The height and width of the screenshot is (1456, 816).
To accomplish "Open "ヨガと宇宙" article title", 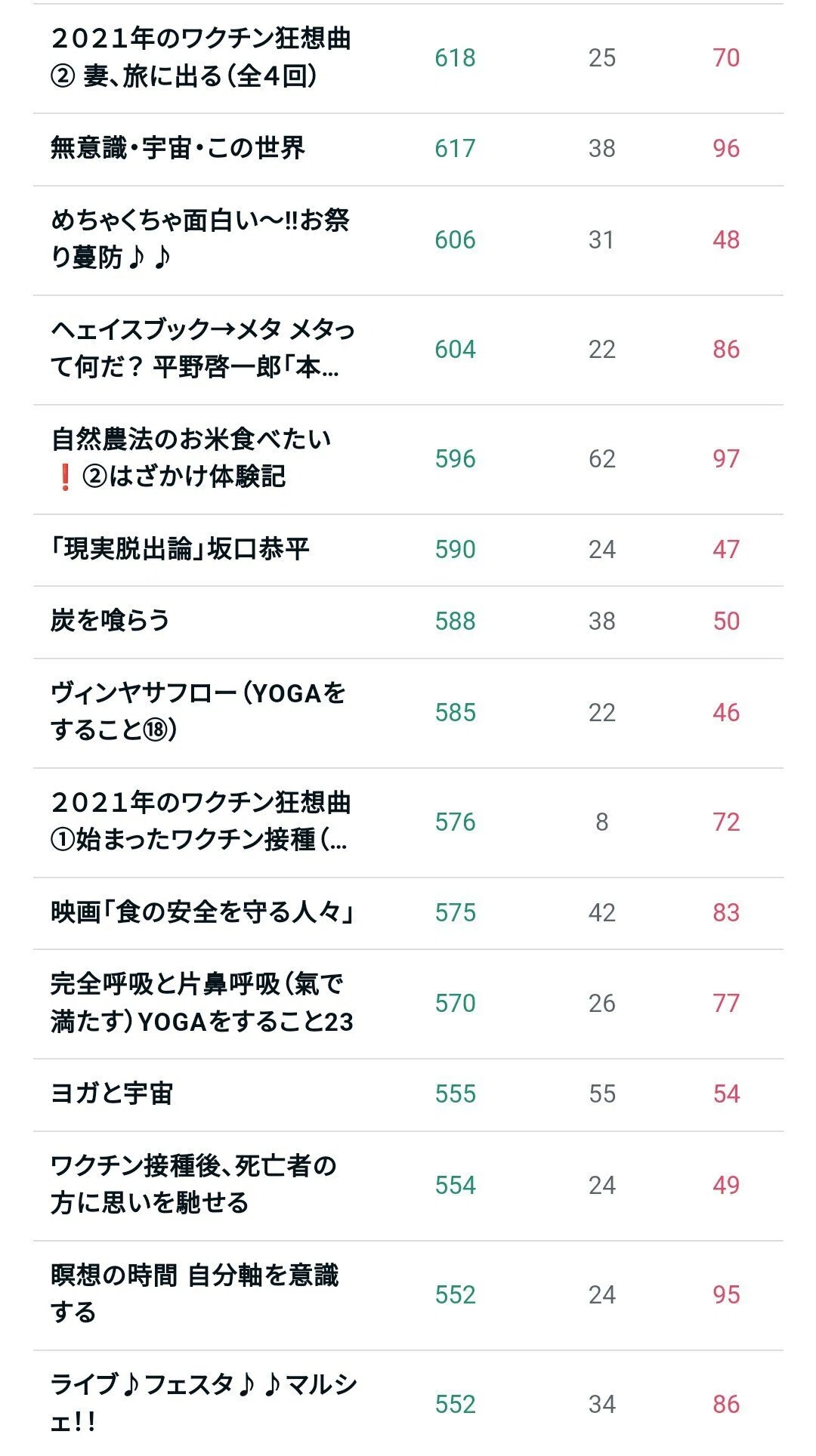I will coord(112,1094).
